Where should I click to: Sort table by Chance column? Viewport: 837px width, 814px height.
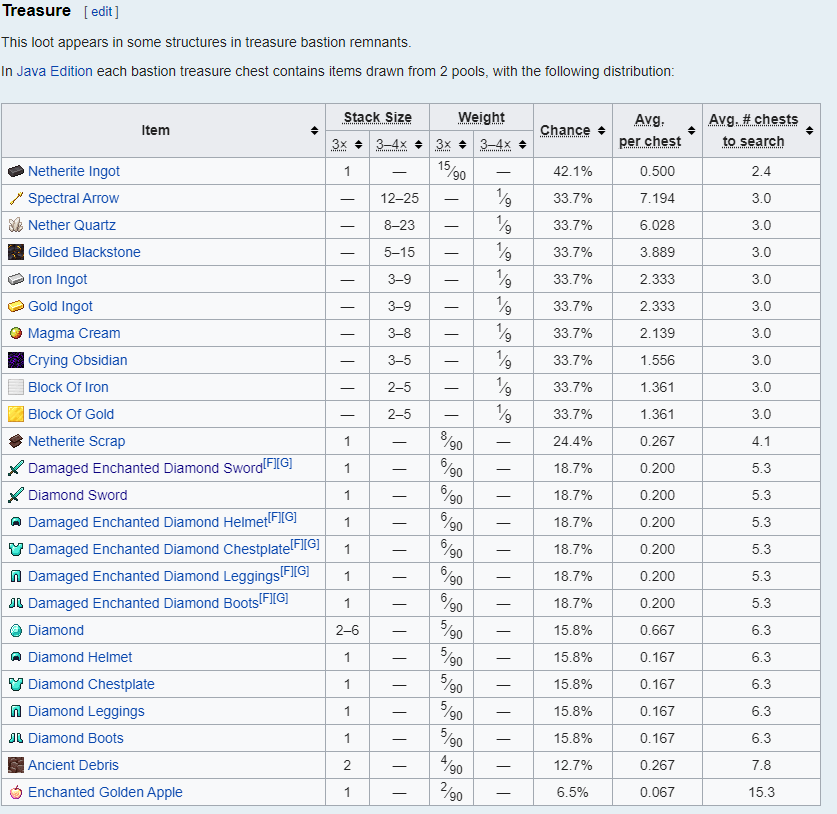601,131
